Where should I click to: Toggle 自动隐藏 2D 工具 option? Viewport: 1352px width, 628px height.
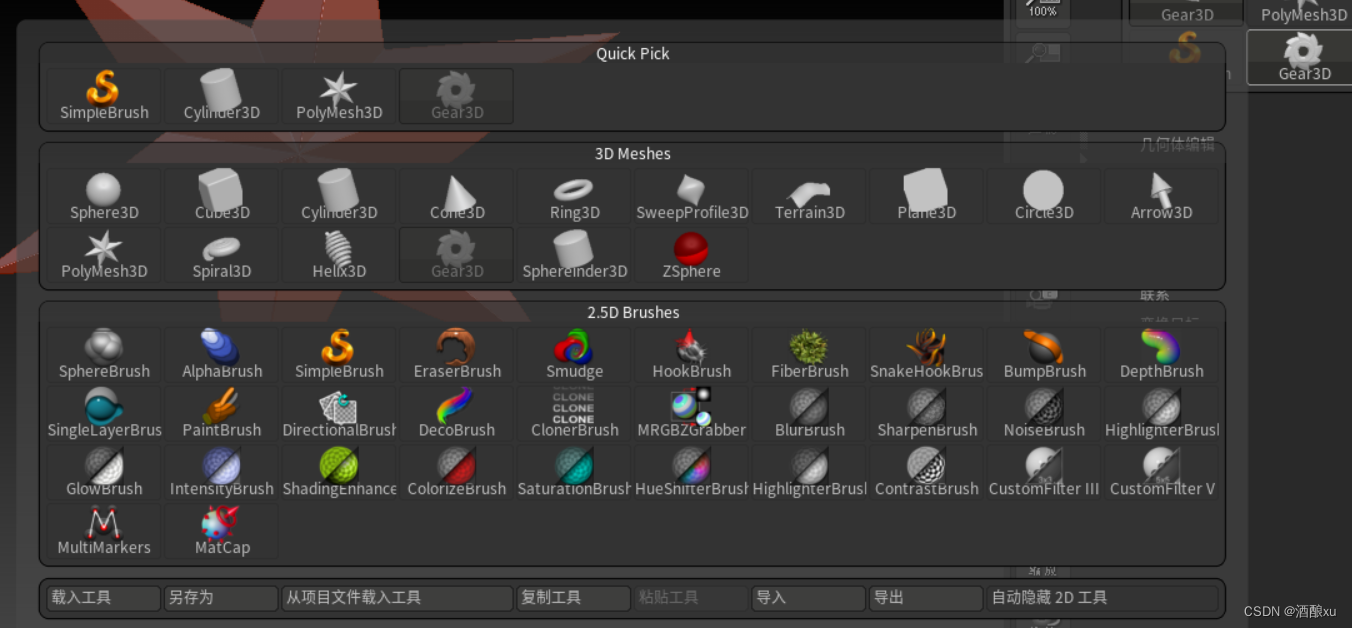click(x=1103, y=598)
